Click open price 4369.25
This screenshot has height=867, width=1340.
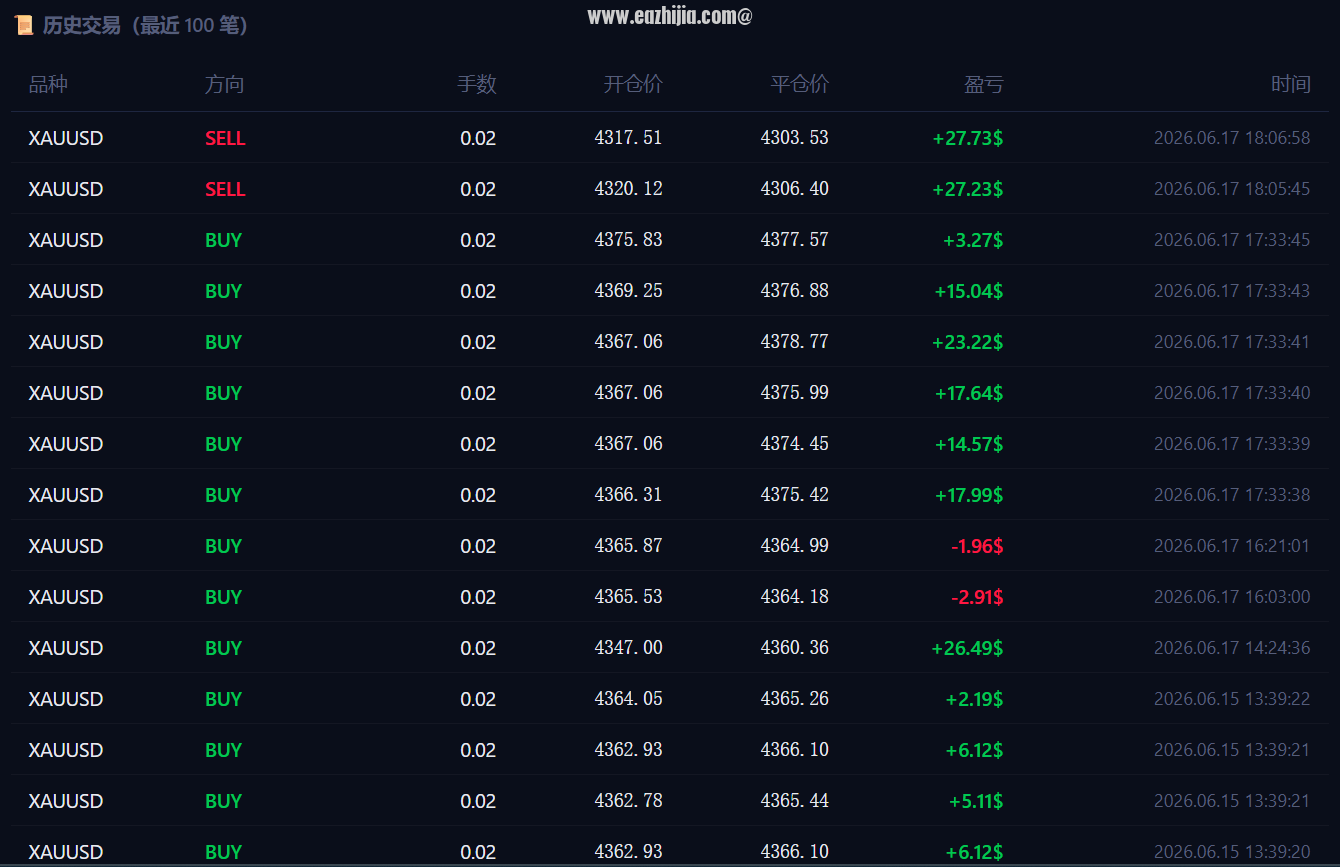click(x=628, y=291)
